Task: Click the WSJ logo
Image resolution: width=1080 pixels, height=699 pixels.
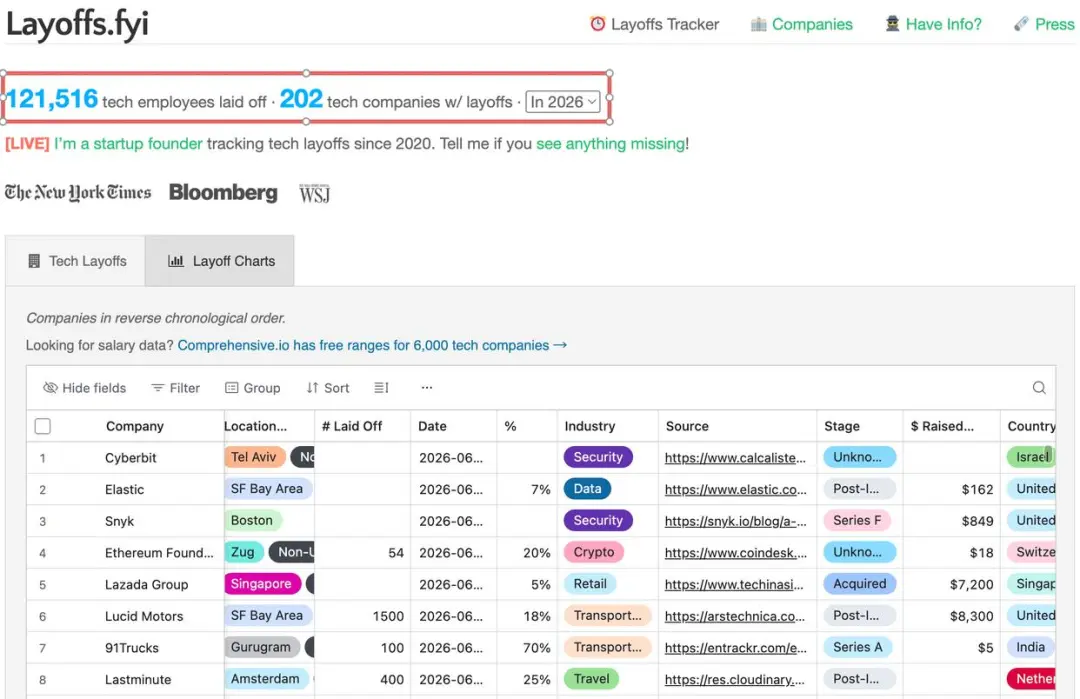Action: click(315, 194)
